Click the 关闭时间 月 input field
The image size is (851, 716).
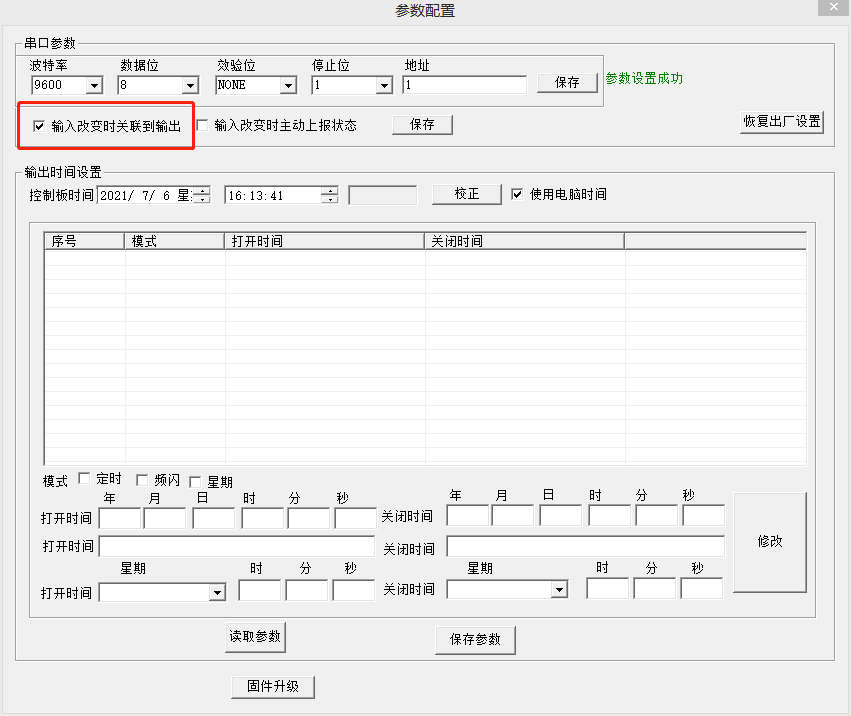(x=513, y=515)
